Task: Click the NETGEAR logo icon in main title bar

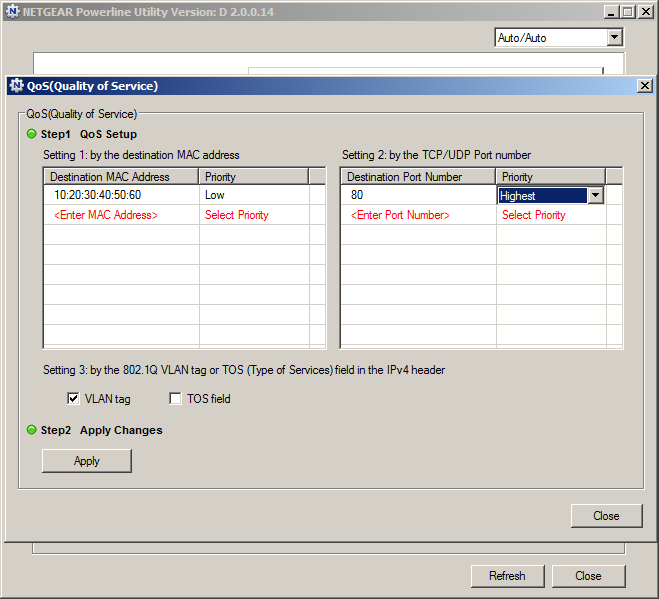Action: tap(13, 11)
